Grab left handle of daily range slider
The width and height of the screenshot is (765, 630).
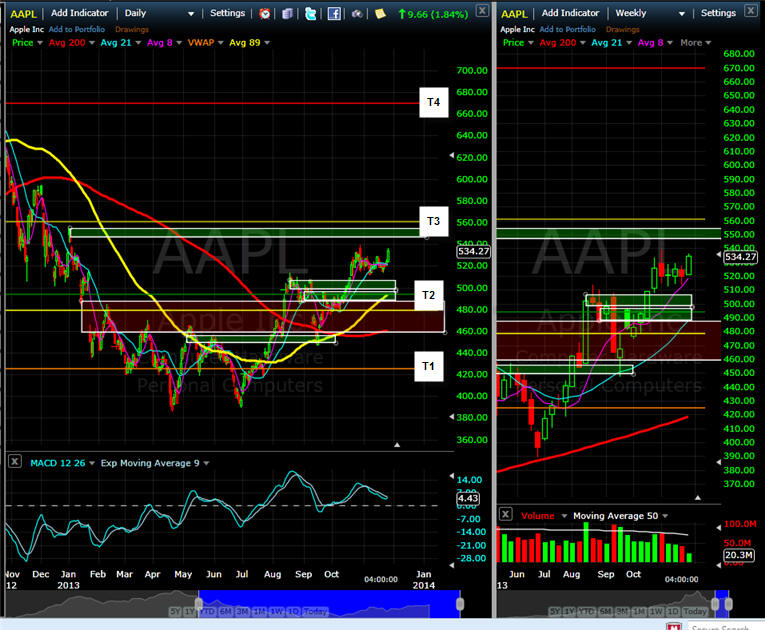click(x=199, y=604)
